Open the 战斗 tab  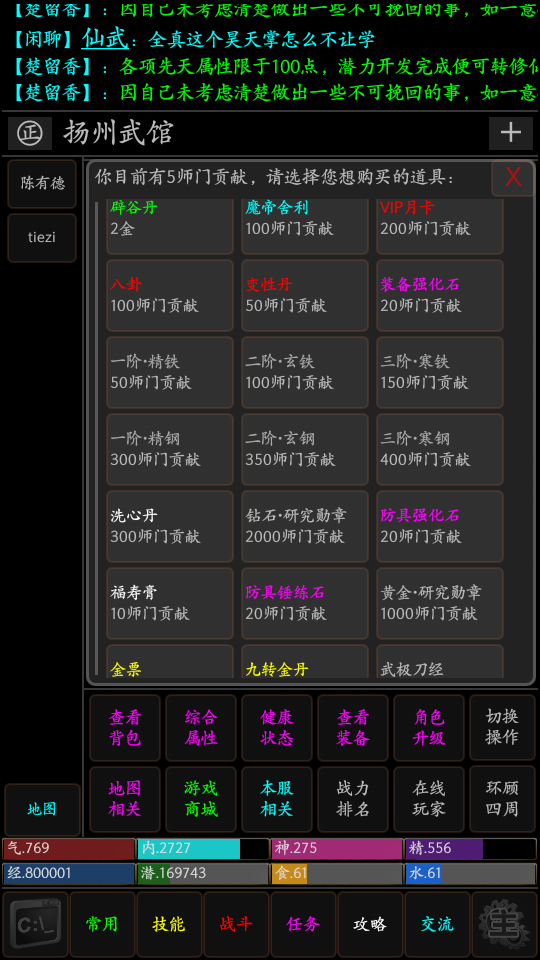click(236, 923)
